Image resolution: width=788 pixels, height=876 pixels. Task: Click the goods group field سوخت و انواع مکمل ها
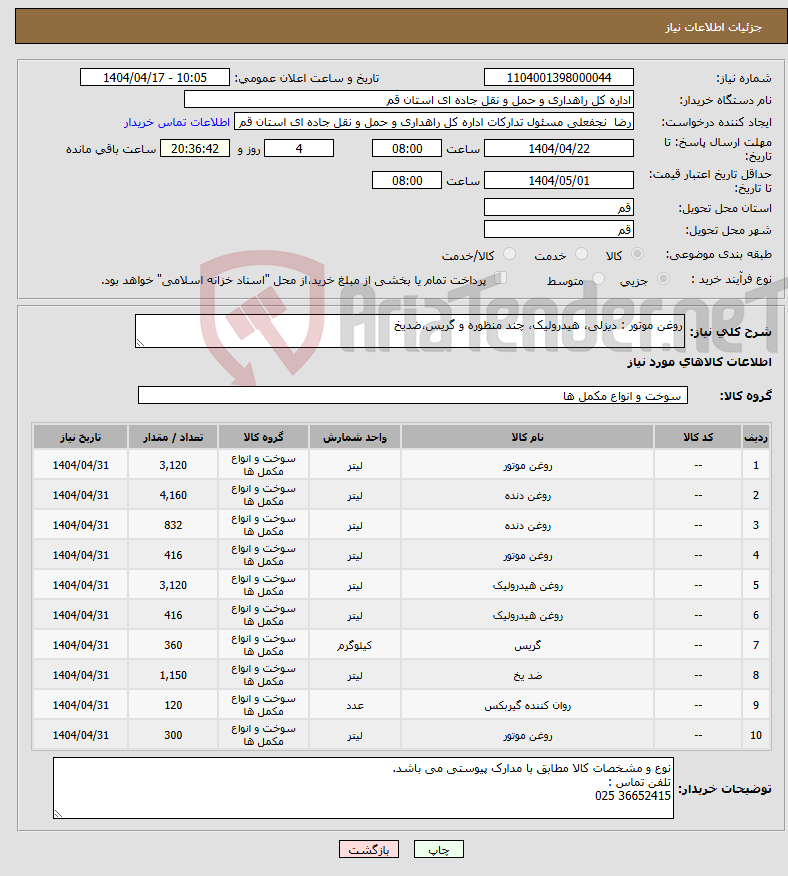click(413, 396)
